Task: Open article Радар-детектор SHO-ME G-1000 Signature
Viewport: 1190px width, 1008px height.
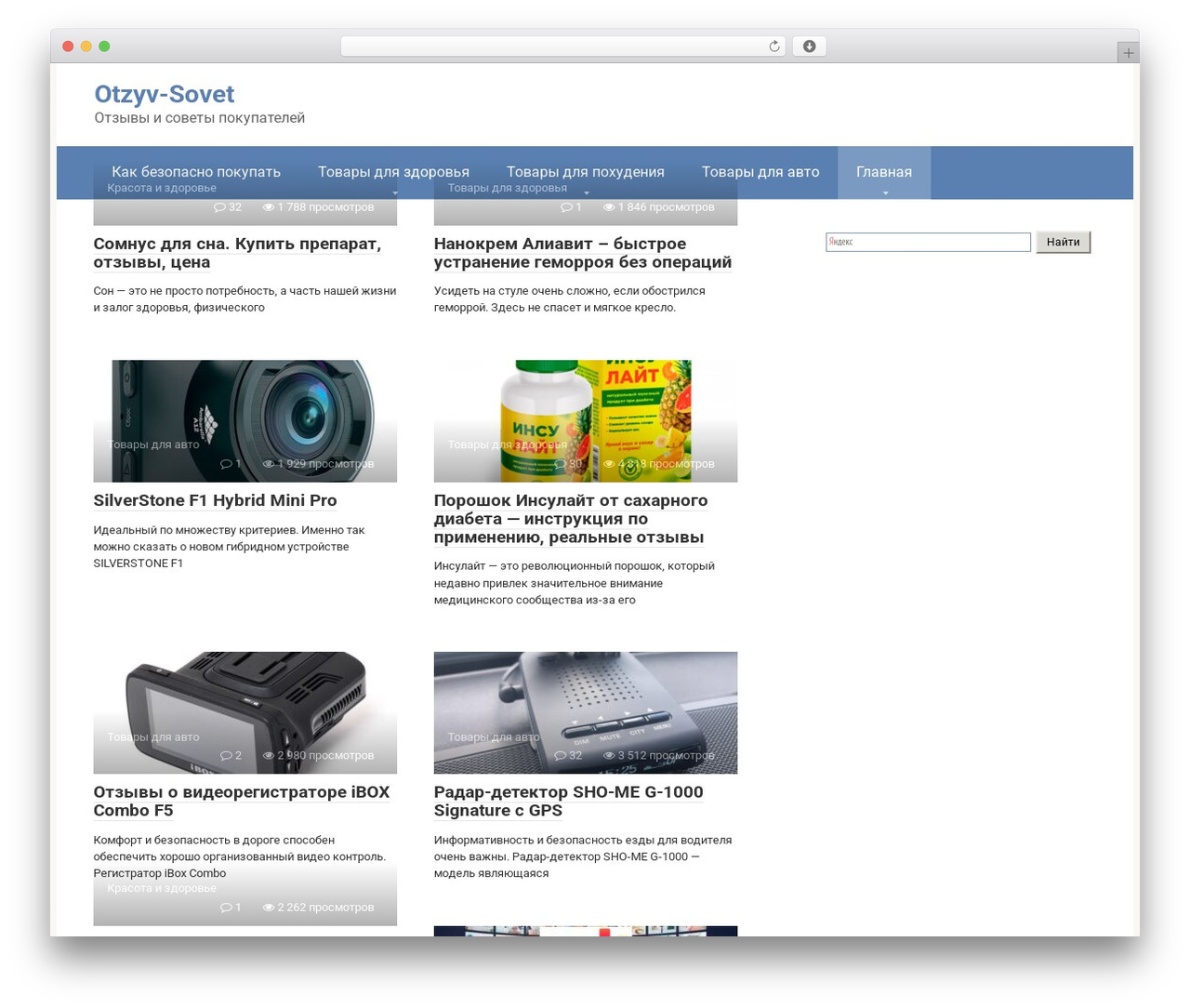Action: tap(569, 802)
